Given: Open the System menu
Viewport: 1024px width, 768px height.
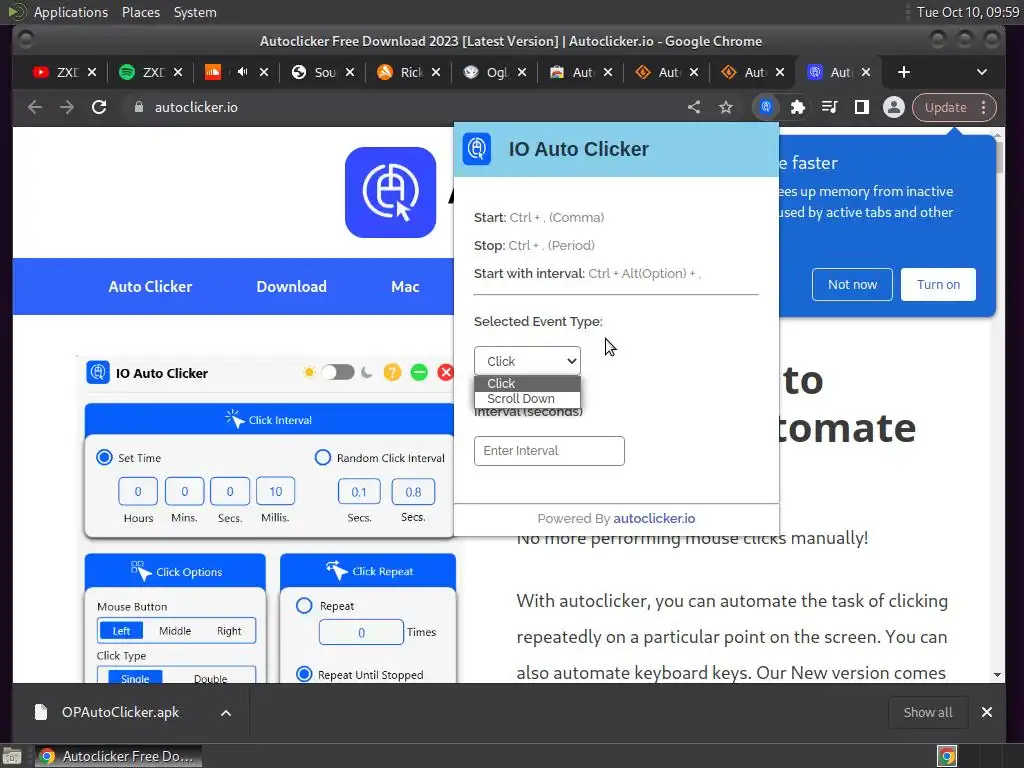Looking at the screenshot, I should (x=195, y=12).
